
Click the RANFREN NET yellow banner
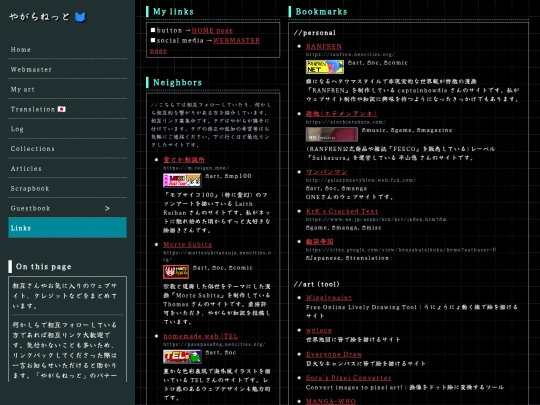pos(325,67)
